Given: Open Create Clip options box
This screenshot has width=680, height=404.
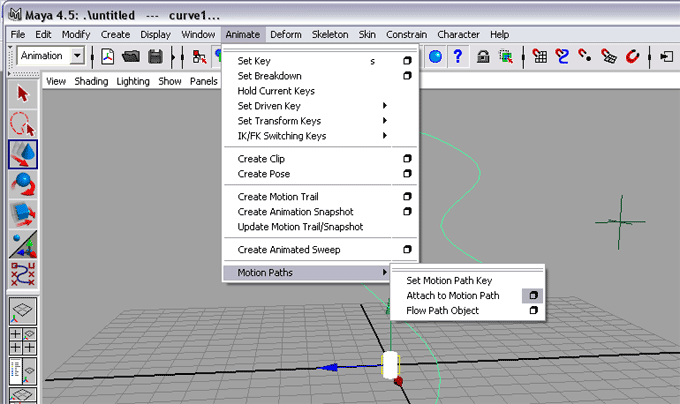Looking at the screenshot, I should pos(407,159).
